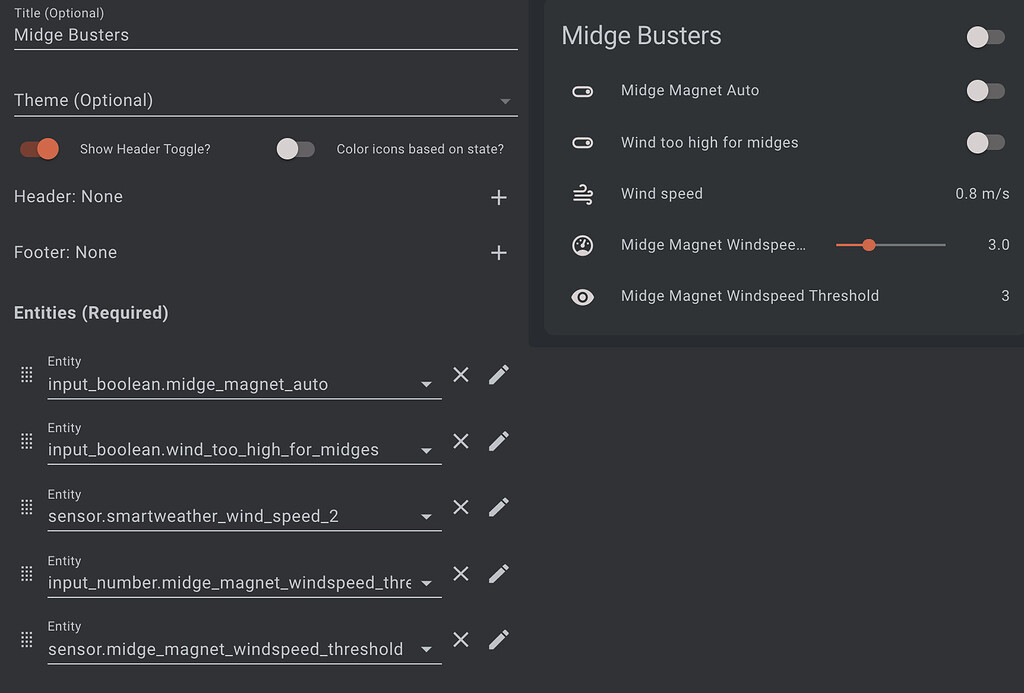Click inside the Title field showing Midge Busters

(x=200, y=34)
